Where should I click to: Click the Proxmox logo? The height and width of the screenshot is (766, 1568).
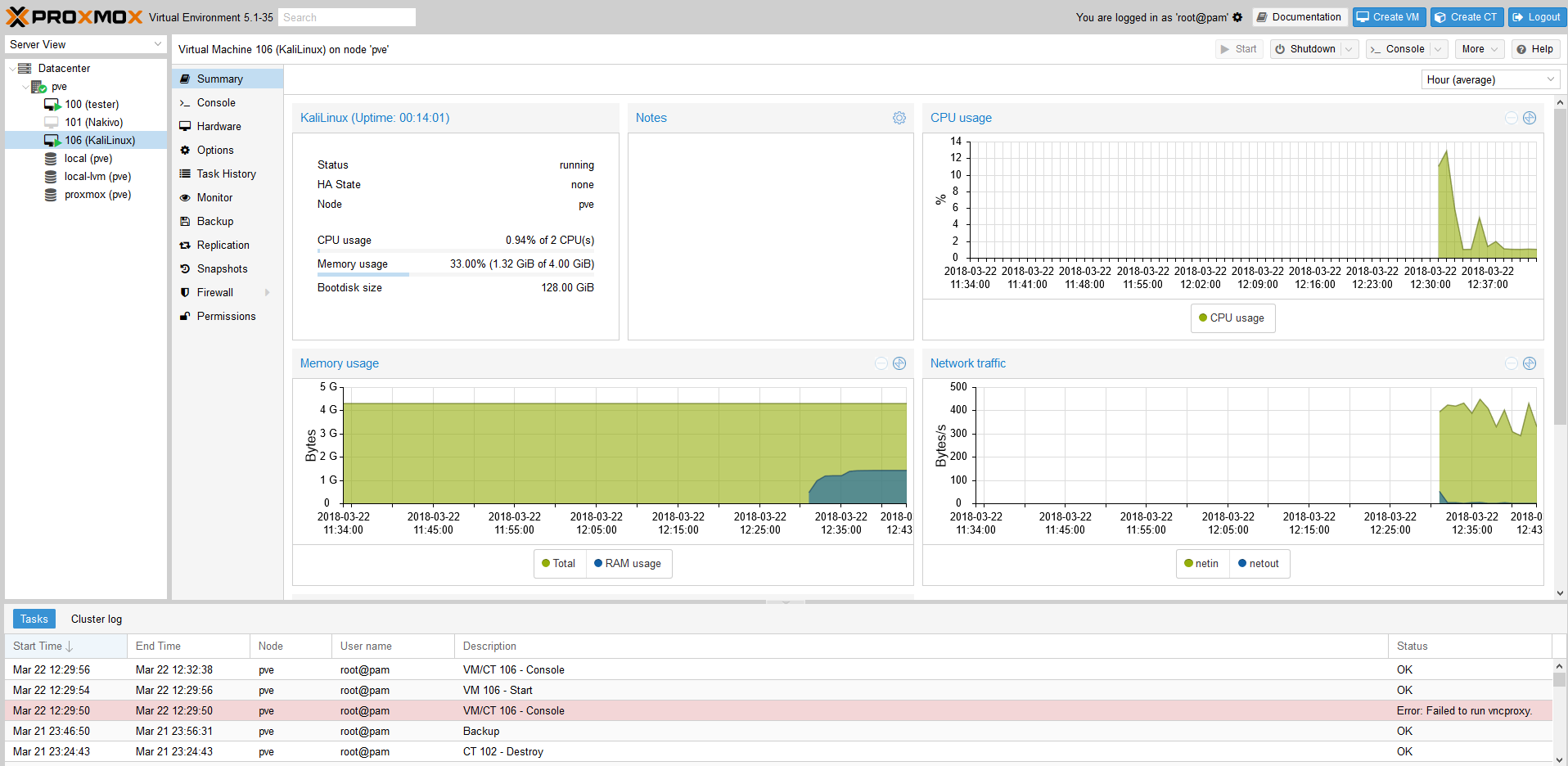(74, 16)
